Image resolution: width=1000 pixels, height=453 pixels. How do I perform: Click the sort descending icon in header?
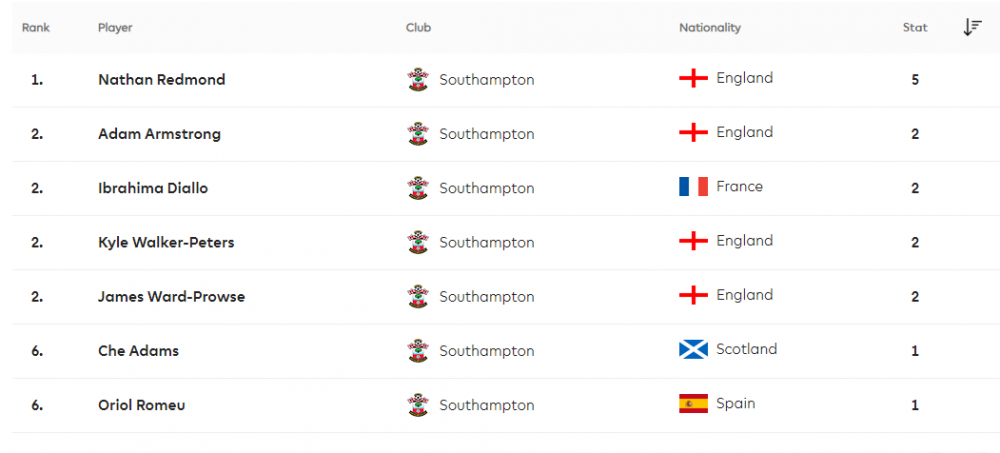(x=972, y=28)
